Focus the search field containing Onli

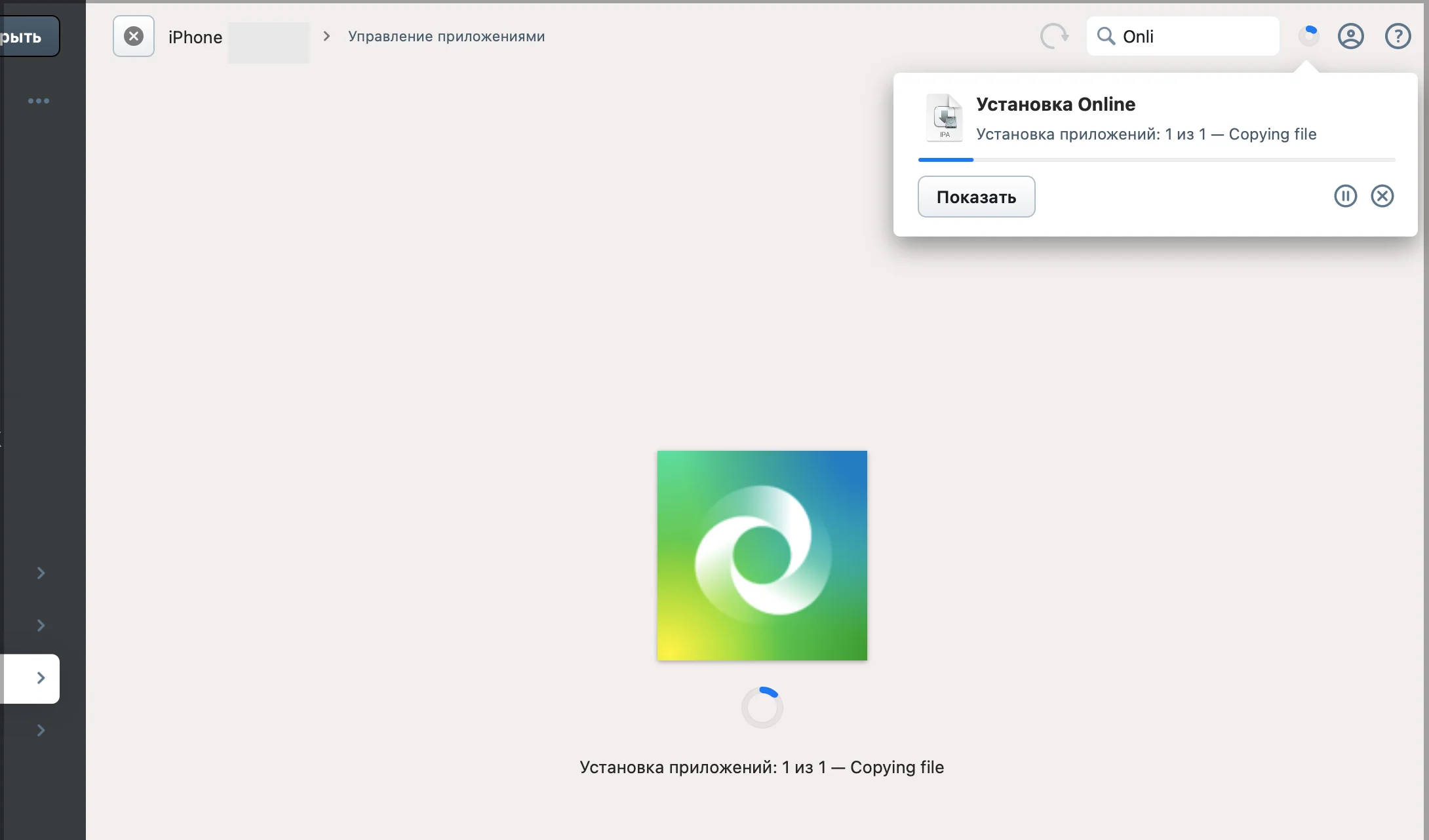(x=1183, y=36)
